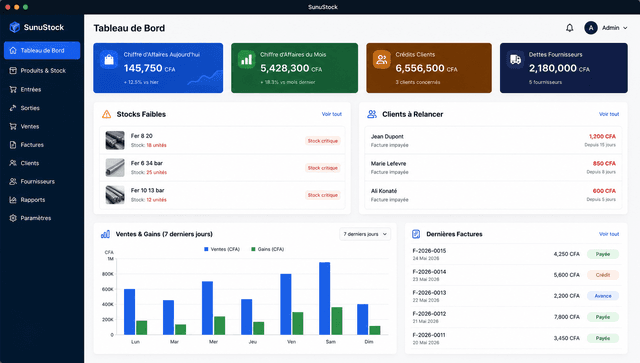This screenshot has height=363, width=640.
Task: Click the Ventes cart icon
Action: pos(13,127)
